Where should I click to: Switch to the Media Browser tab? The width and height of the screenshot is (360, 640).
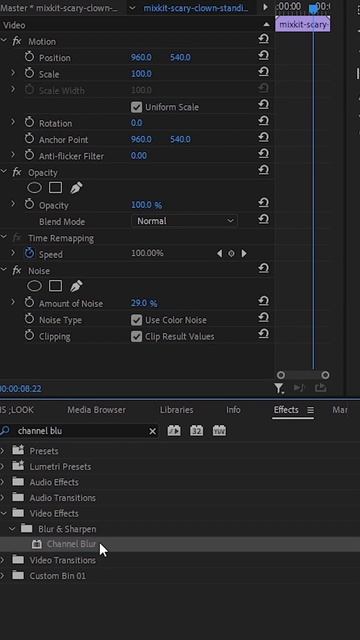click(x=96, y=410)
